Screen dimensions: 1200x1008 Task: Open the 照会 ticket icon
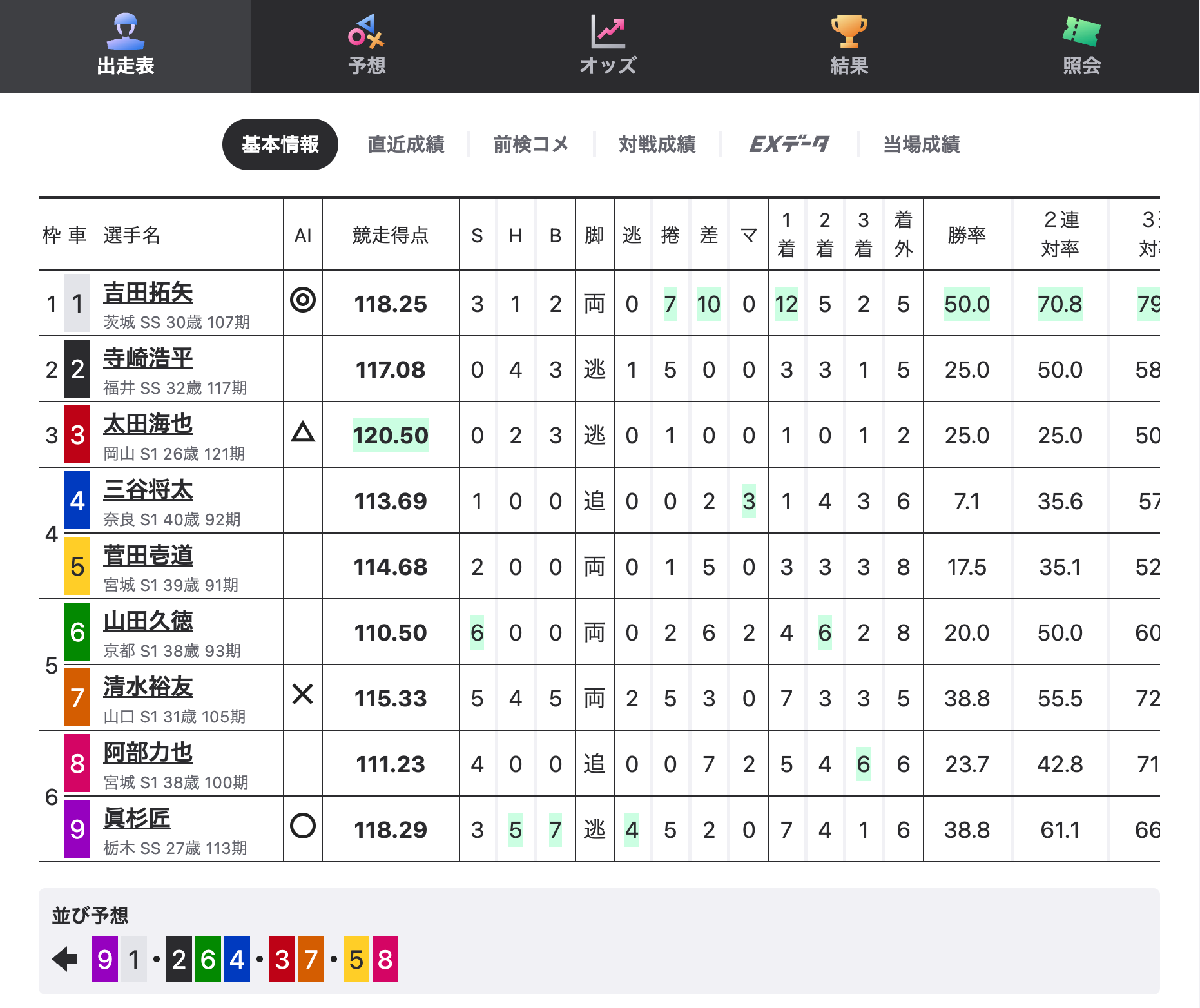(x=1081, y=32)
